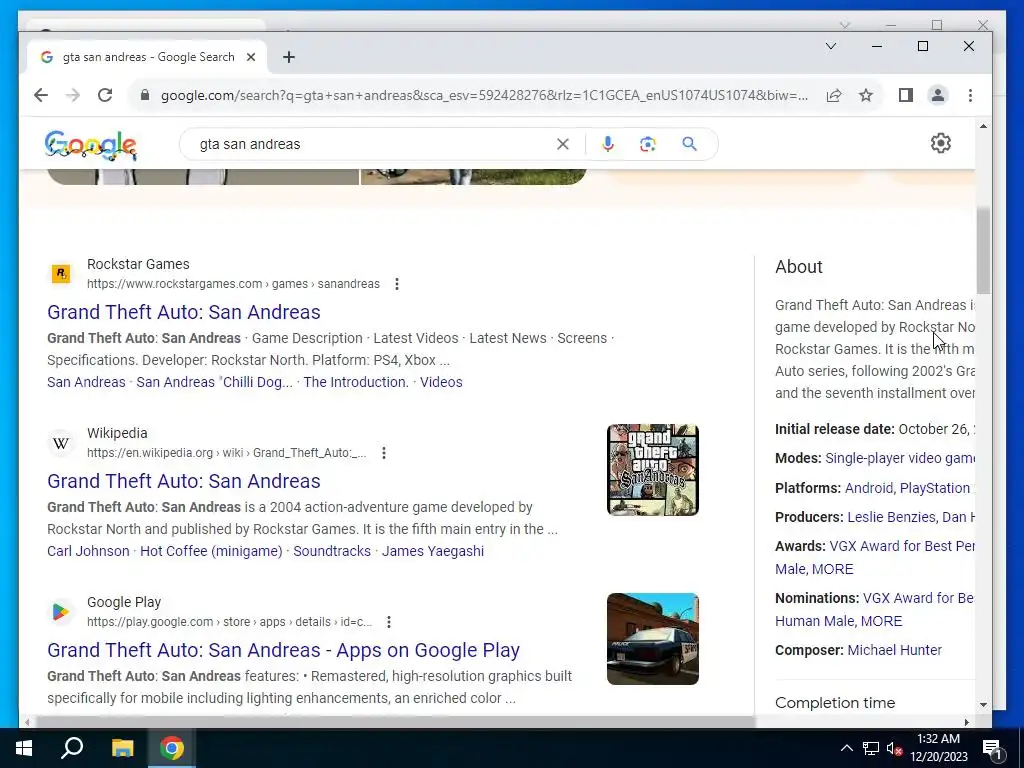Click the San Andreas sitelink under Rockstar
This screenshot has width=1024, height=768.
click(86, 382)
